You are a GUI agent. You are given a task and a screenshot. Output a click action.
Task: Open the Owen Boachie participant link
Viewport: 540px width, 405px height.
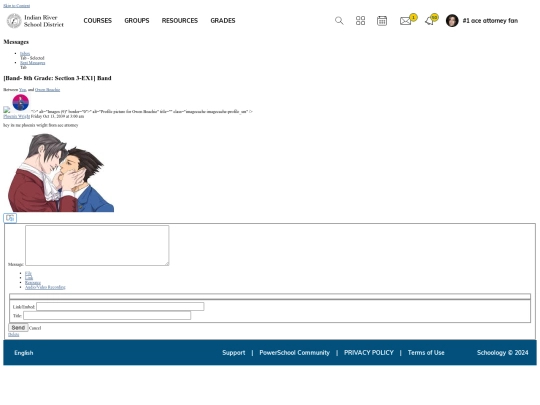tap(47, 90)
